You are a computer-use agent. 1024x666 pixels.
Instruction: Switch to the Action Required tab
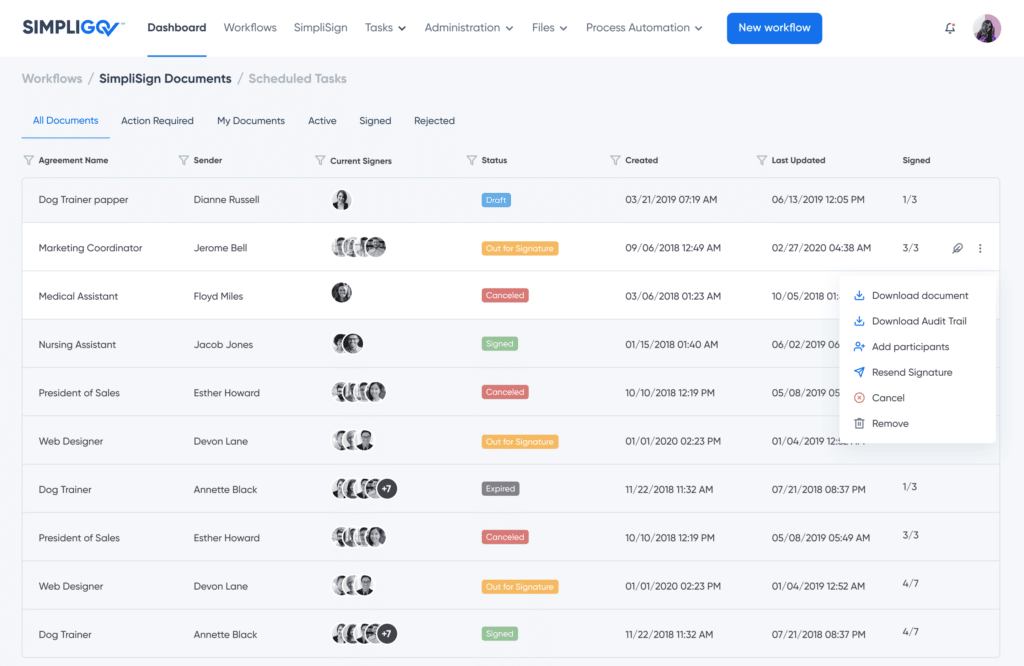pos(157,121)
